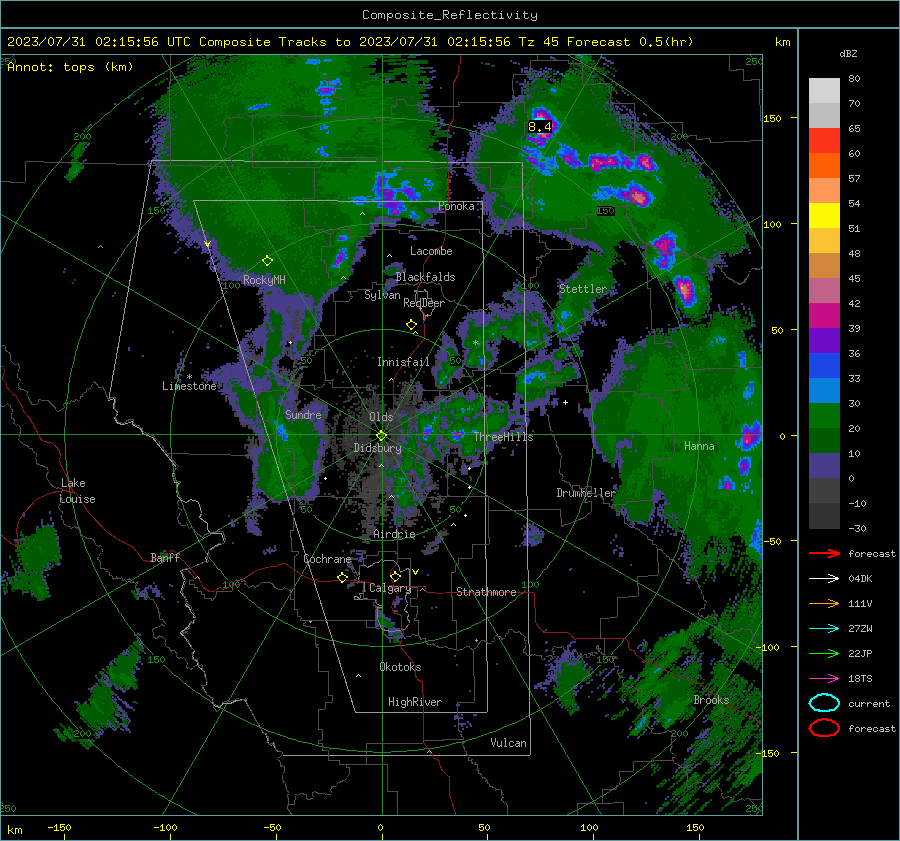The width and height of the screenshot is (900, 841).
Task: Click the Okotoks label
Action: pos(400,667)
